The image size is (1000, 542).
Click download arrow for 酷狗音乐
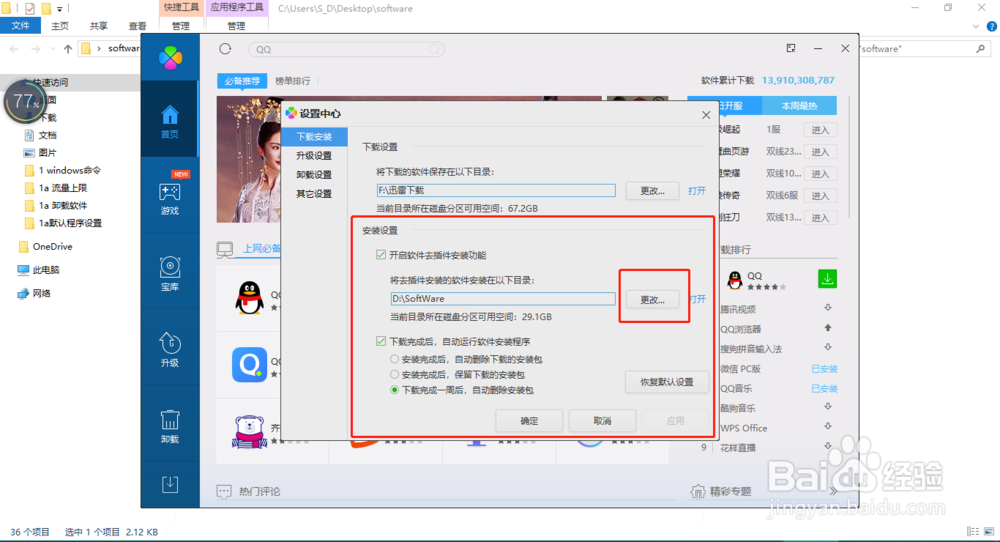[x=827, y=407]
